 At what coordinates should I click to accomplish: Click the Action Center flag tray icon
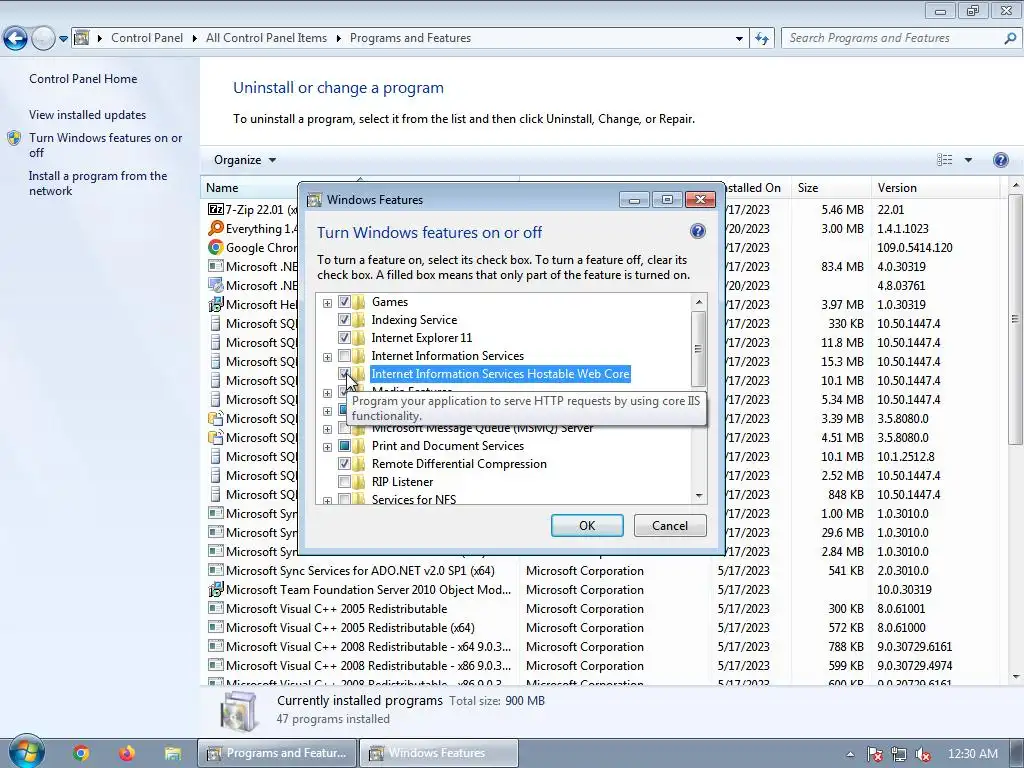[875, 754]
